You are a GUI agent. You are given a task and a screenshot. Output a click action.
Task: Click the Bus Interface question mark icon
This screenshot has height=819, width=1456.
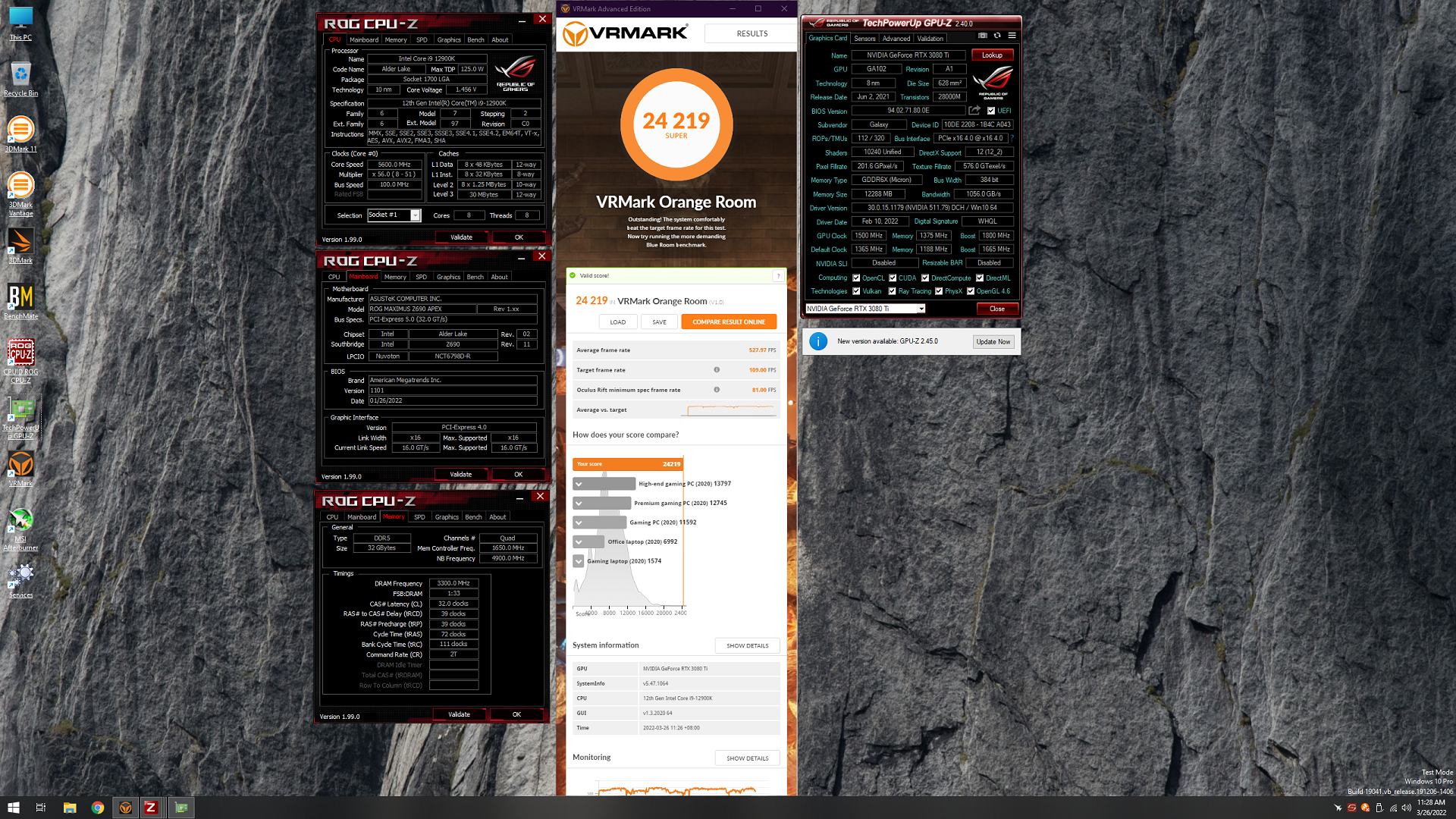pyautogui.click(x=1012, y=139)
